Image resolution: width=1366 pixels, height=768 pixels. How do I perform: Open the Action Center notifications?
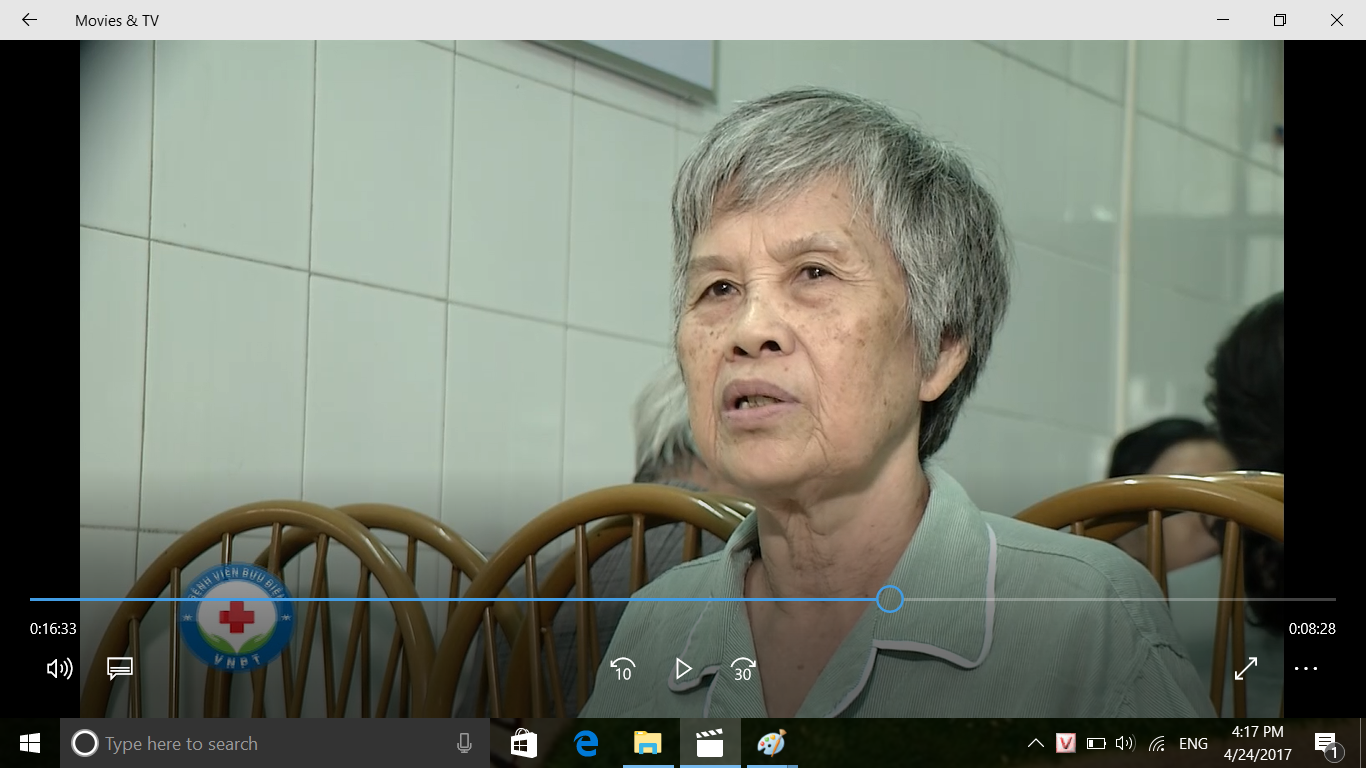coord(1327,743)
